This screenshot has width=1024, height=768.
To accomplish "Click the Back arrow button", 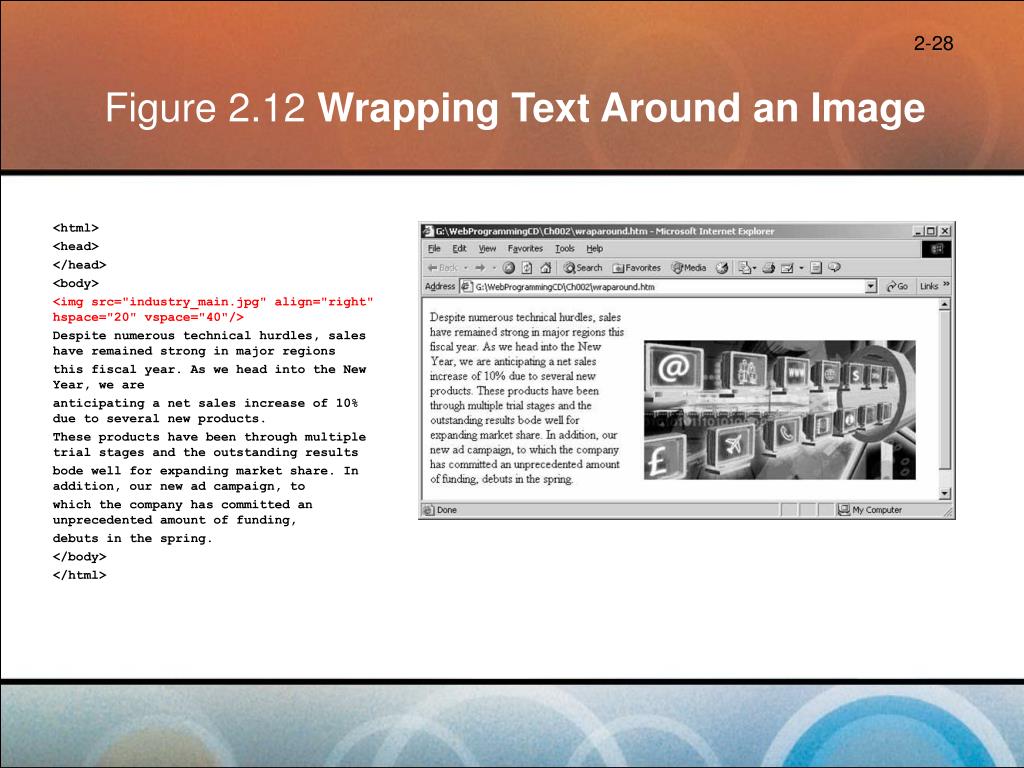I will [442, 268].
